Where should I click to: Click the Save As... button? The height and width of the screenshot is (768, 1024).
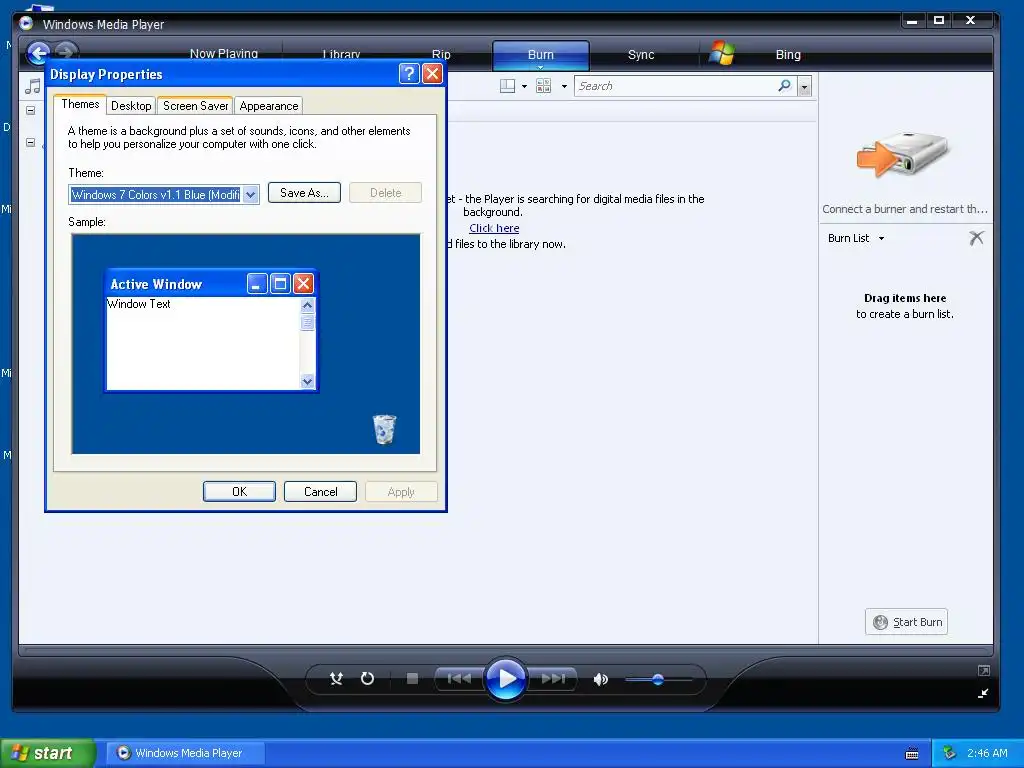(304, 193)
